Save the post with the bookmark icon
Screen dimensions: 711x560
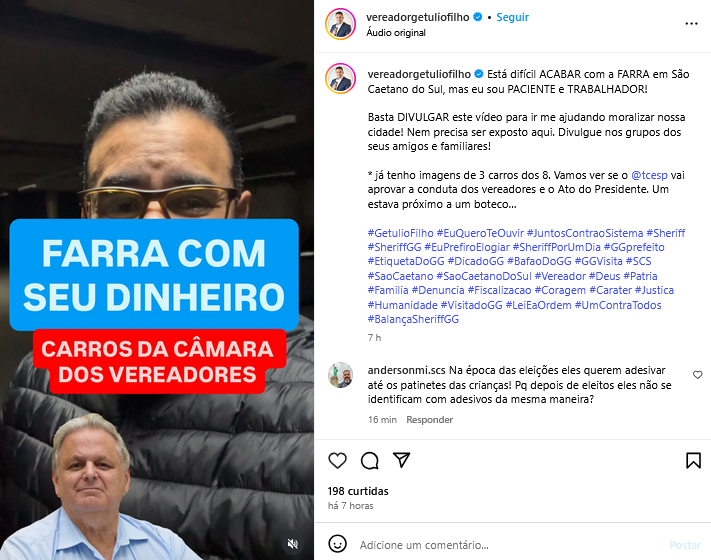point(693,460)
